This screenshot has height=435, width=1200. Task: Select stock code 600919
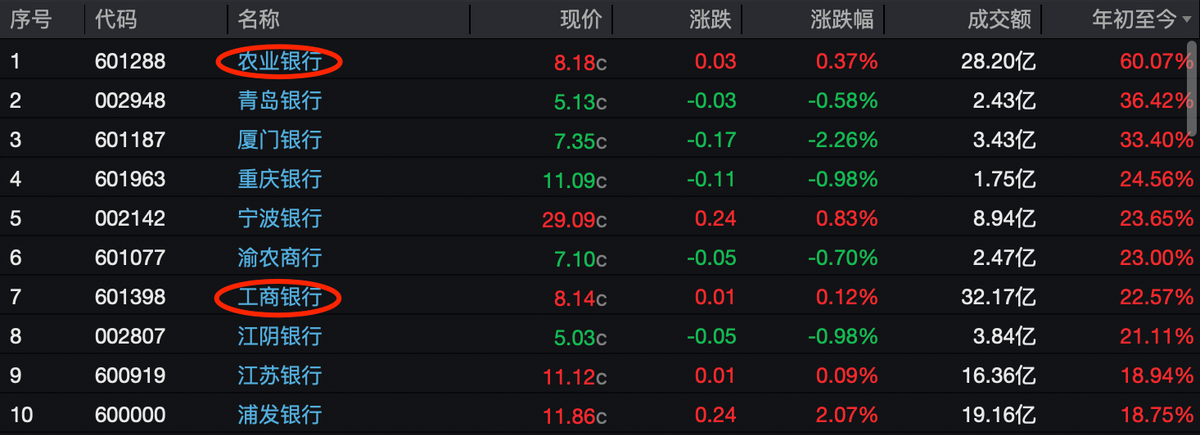[130, 375]
